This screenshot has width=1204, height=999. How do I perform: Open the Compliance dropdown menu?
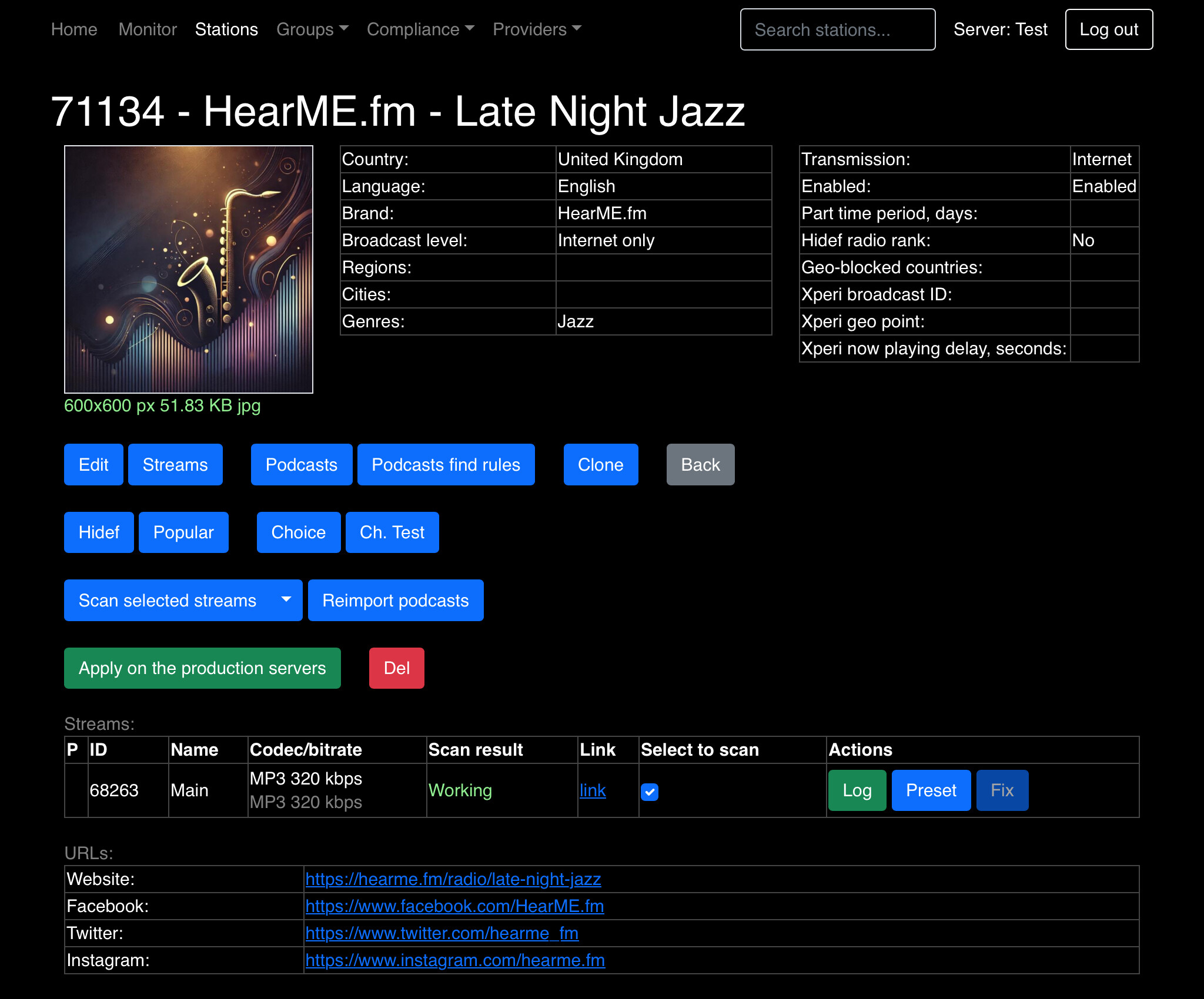[x=420, y=29]
